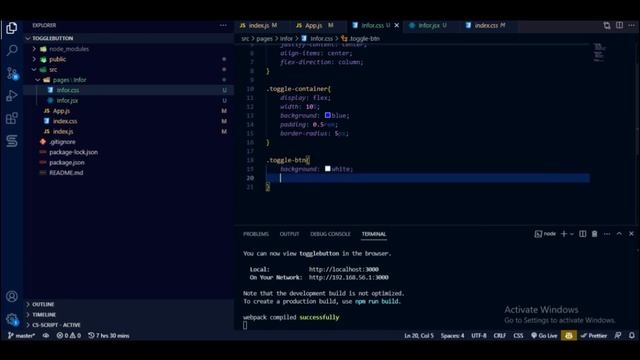Image resolution: width=640 pixels, height=360 pixels.
Task: Open App.js in the explorer
Action: tap(130, 111)
